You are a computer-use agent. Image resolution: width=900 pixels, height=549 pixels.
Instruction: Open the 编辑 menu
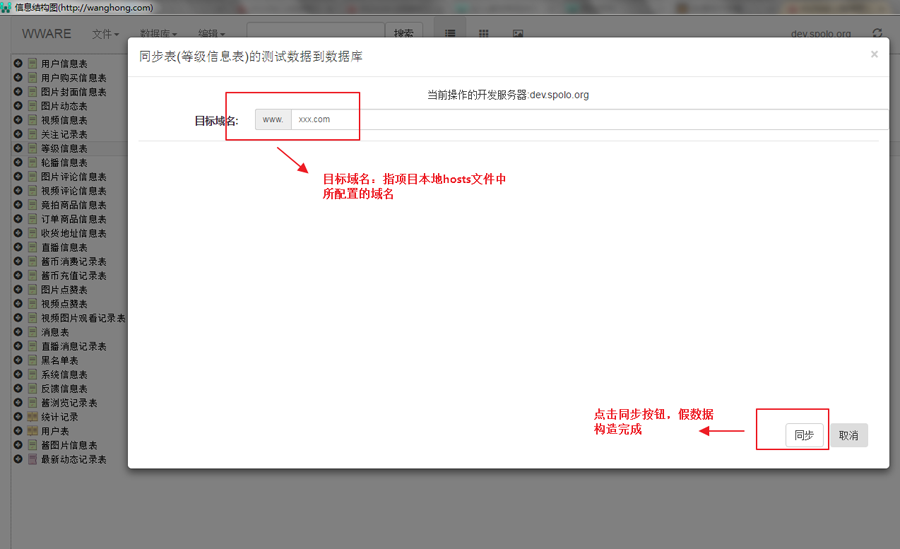click(x=212, y=34)
